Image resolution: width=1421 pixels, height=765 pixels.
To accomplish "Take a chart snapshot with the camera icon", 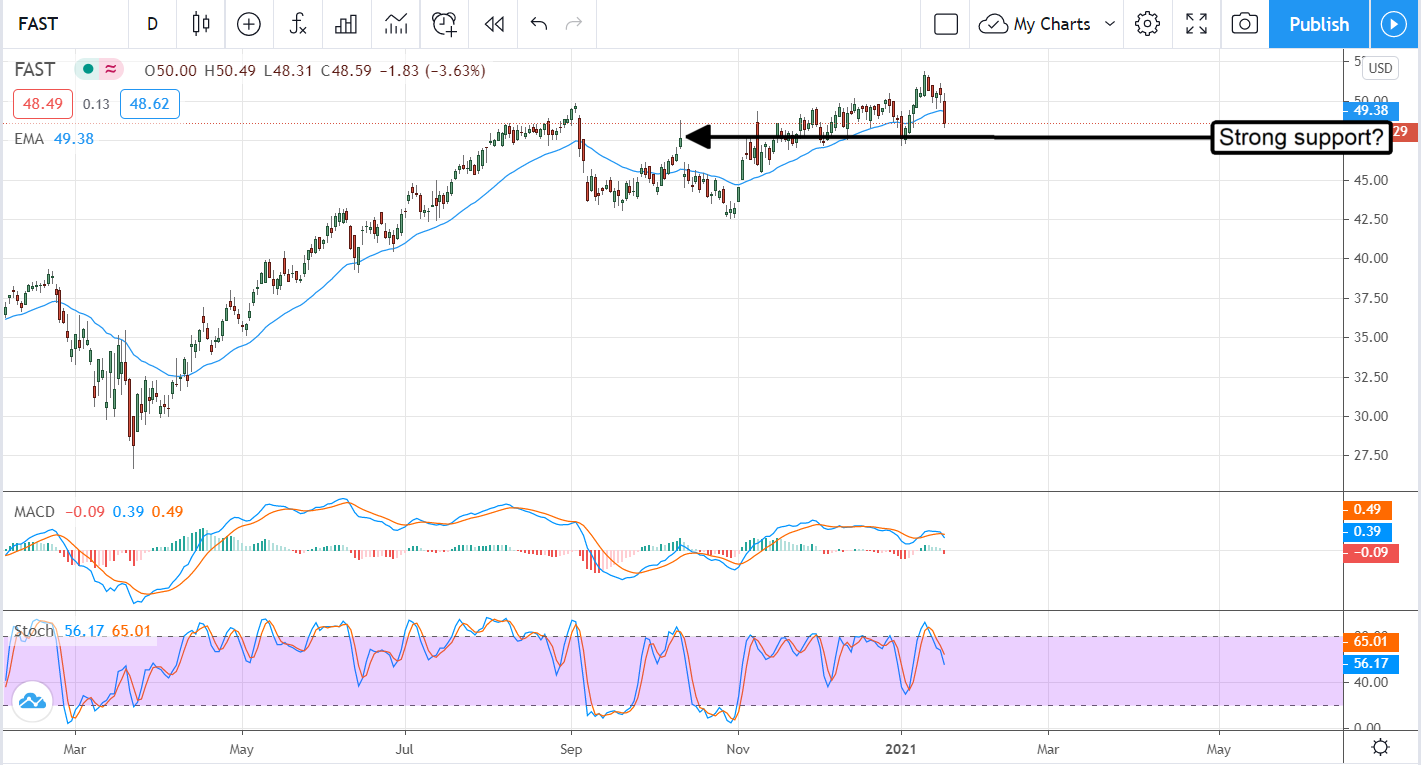I will 1244,24.
